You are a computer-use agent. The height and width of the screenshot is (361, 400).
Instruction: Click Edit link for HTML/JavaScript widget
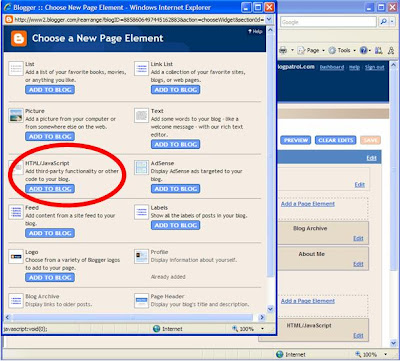click(x=358, y=335)
